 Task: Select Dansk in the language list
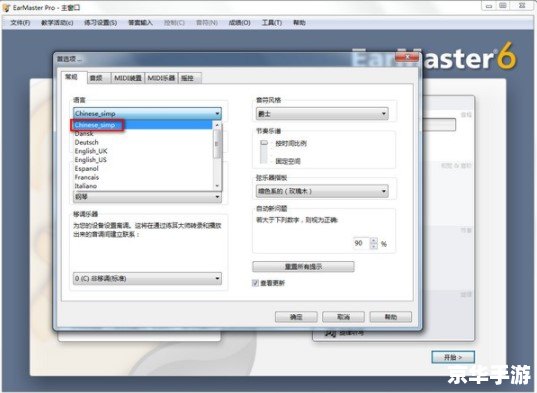coord(143,134)
